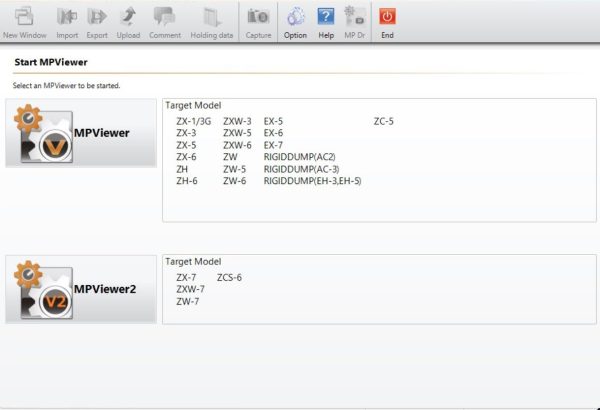Click the MPViewer gear V icon
Screen dimensions: 600x410
[x=43, y=134]
